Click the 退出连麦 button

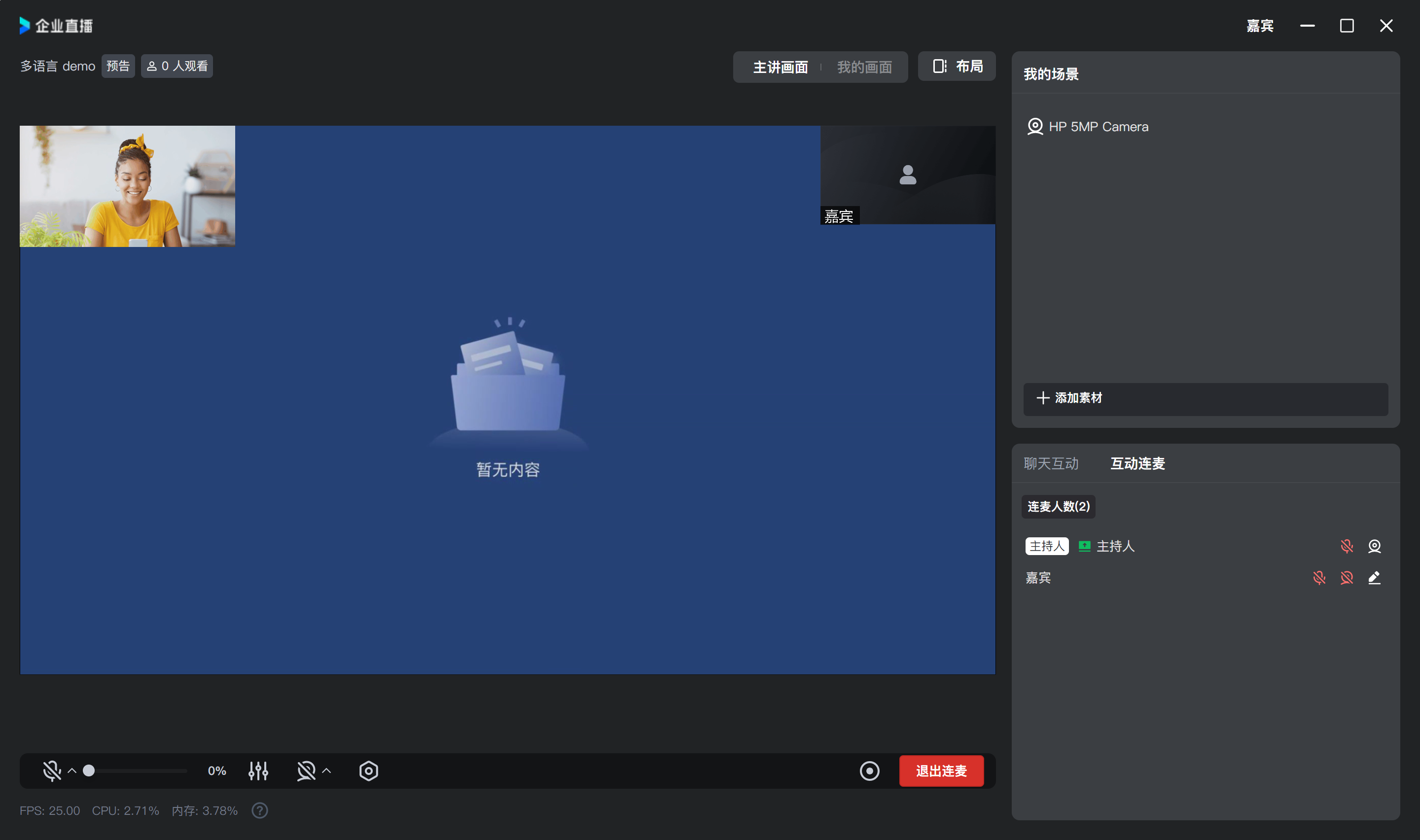click(941, 770)
